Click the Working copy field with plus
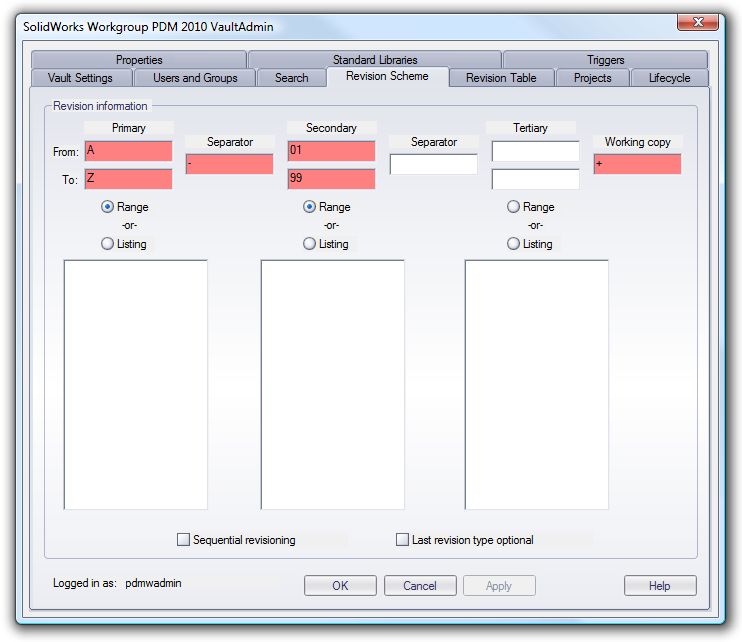Screen dimensions: 742x642 click(x=637, y=164)
